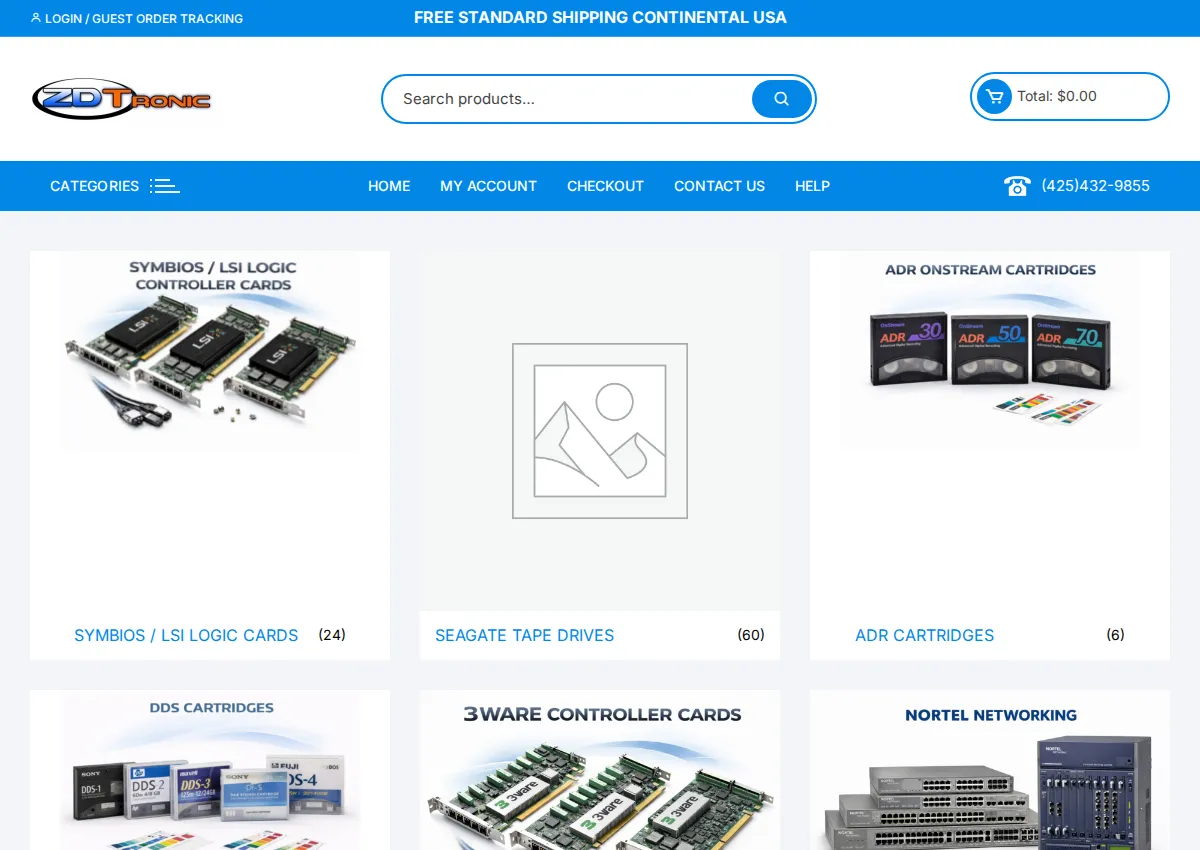Viewport: 1200px width, 850px height.
Task: Click the magnifier search button
Action: (782, 99)
